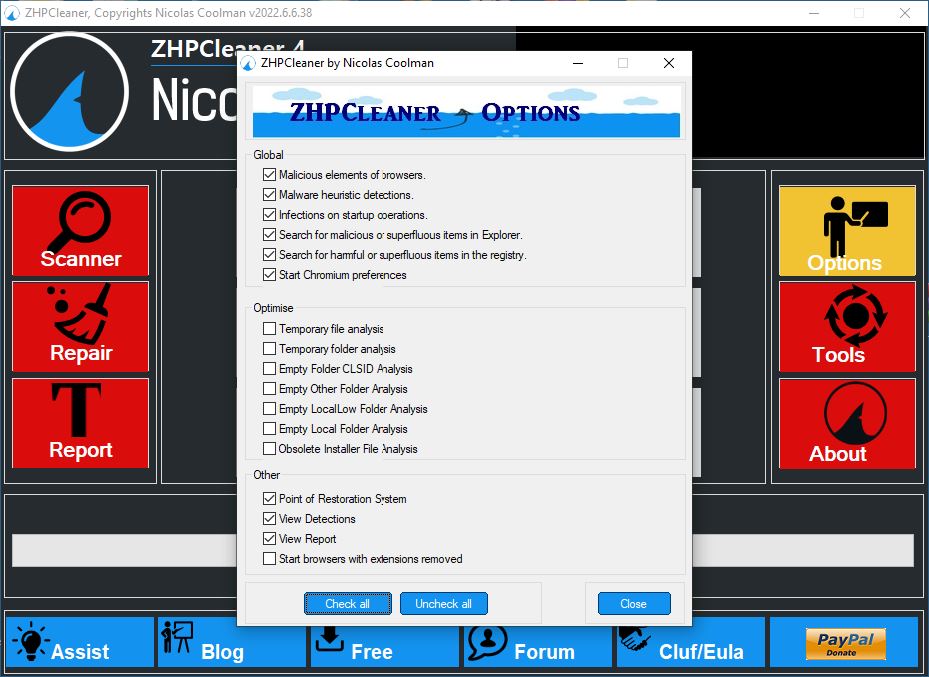Click the main window progress bar
Viewport: 929px width, 677px height.
pyautogui.click(x=463, y=550)
